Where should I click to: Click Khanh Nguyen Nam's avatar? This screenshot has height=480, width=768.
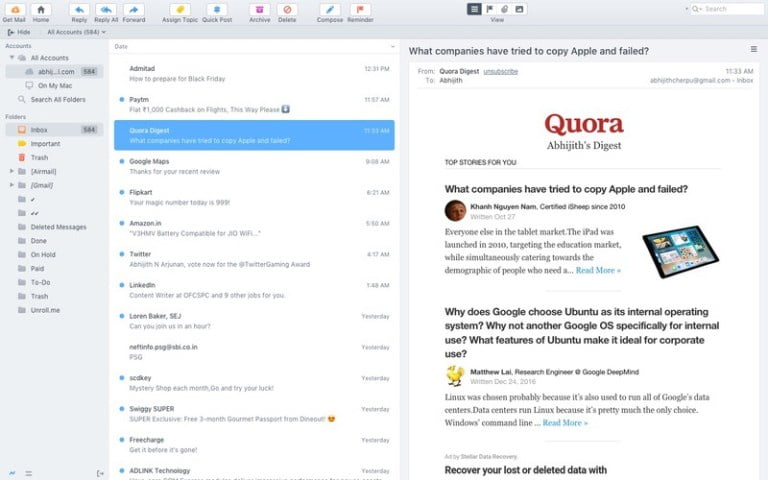pos(455,211)
